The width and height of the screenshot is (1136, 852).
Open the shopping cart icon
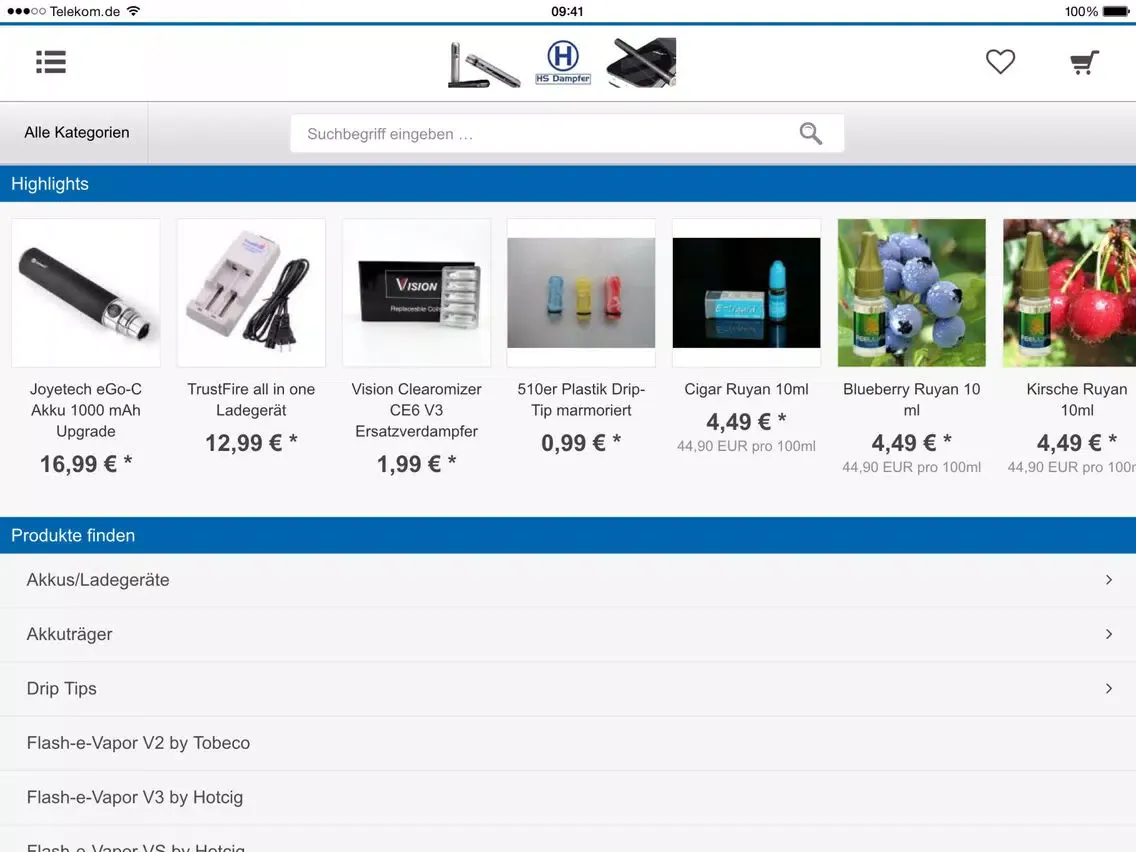coord(1085,62)
